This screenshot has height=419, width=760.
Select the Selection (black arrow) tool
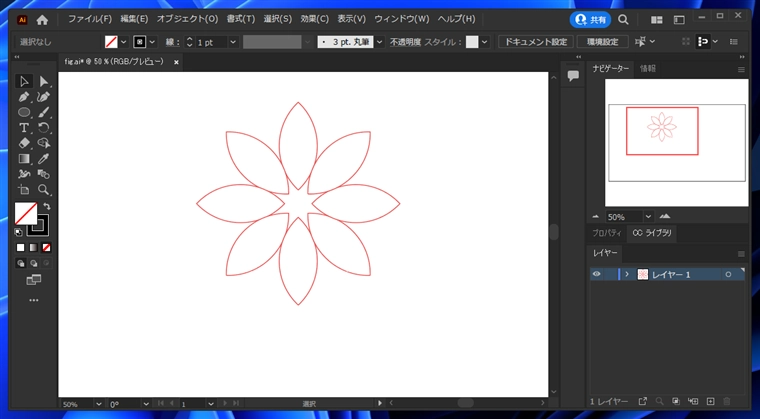click(24, 81)
